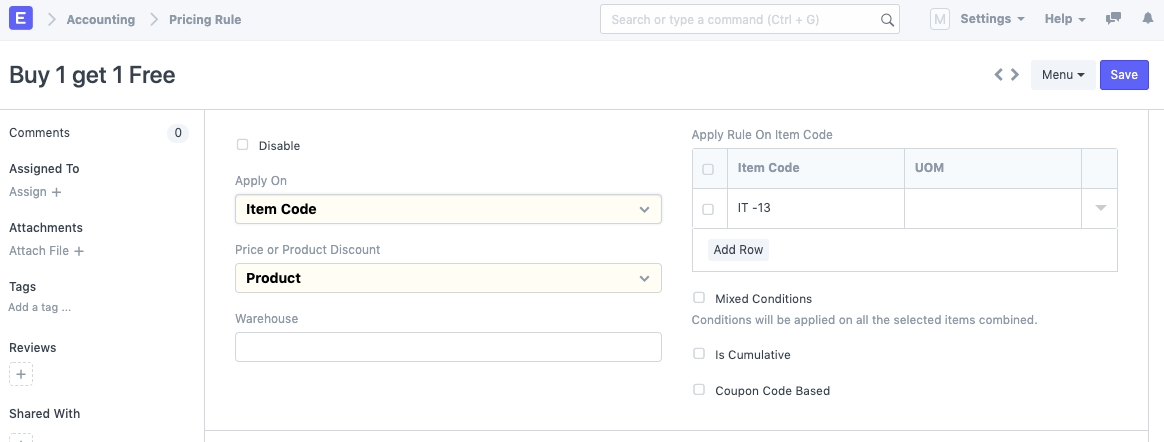Click the user avatar M icon
The height and width of the screenshot is (442, 1164).
tap(939, 19)
